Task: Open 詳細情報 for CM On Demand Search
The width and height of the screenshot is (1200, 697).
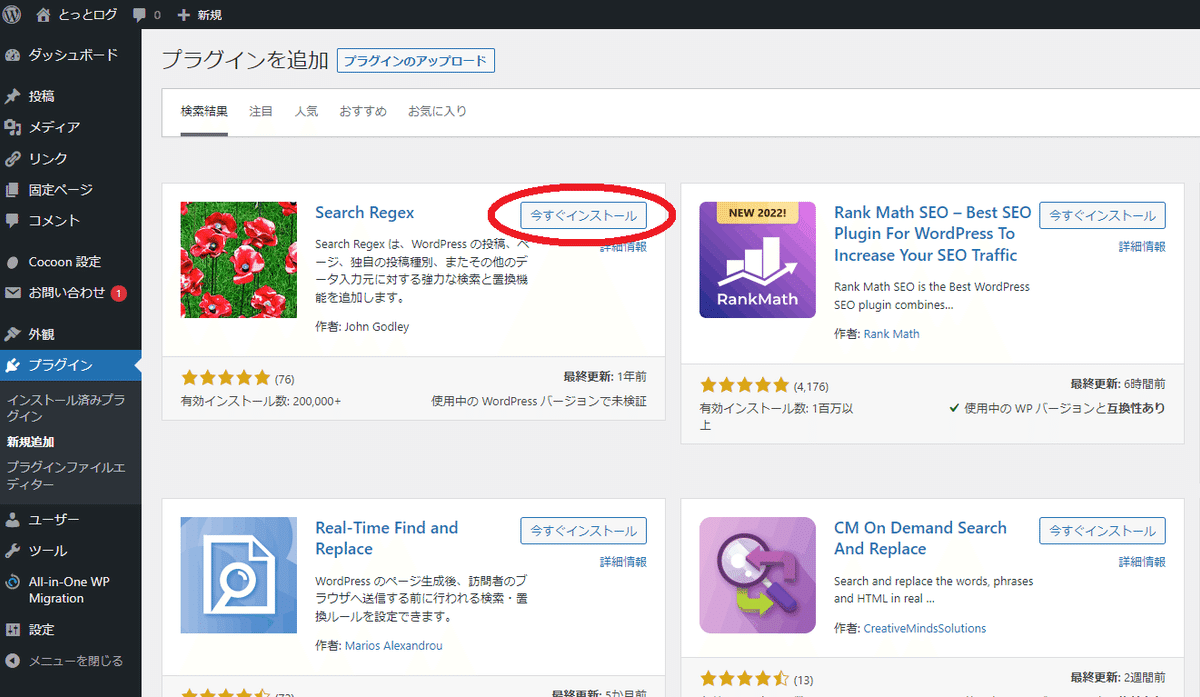Action: [1142, 561]
